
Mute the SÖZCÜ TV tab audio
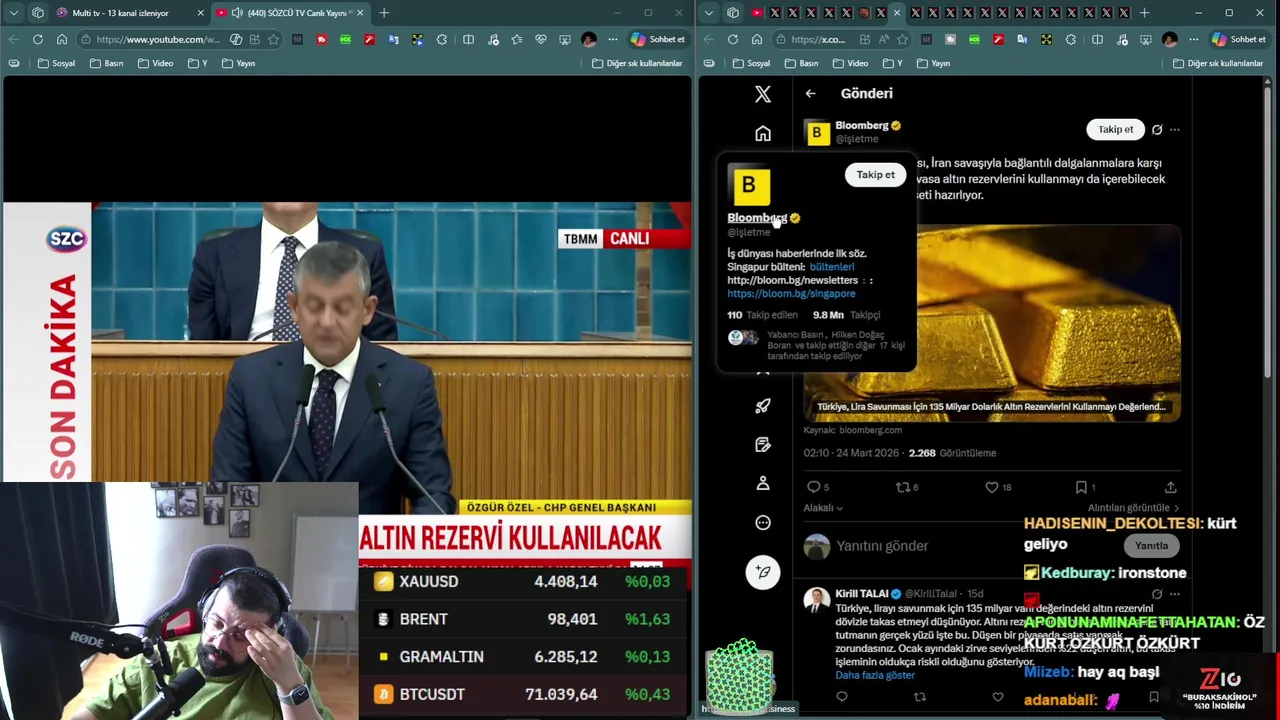pos(237,13)
